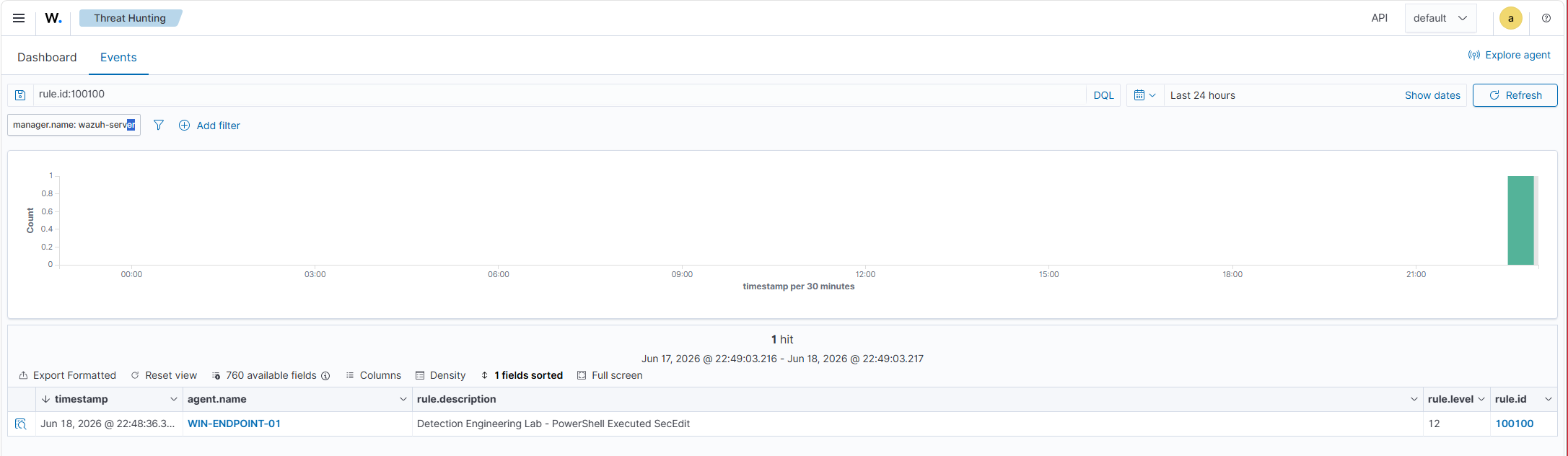Click the Jun 18, 2026 timestamp cell
1568x456 pixels.
click(108, 424)
